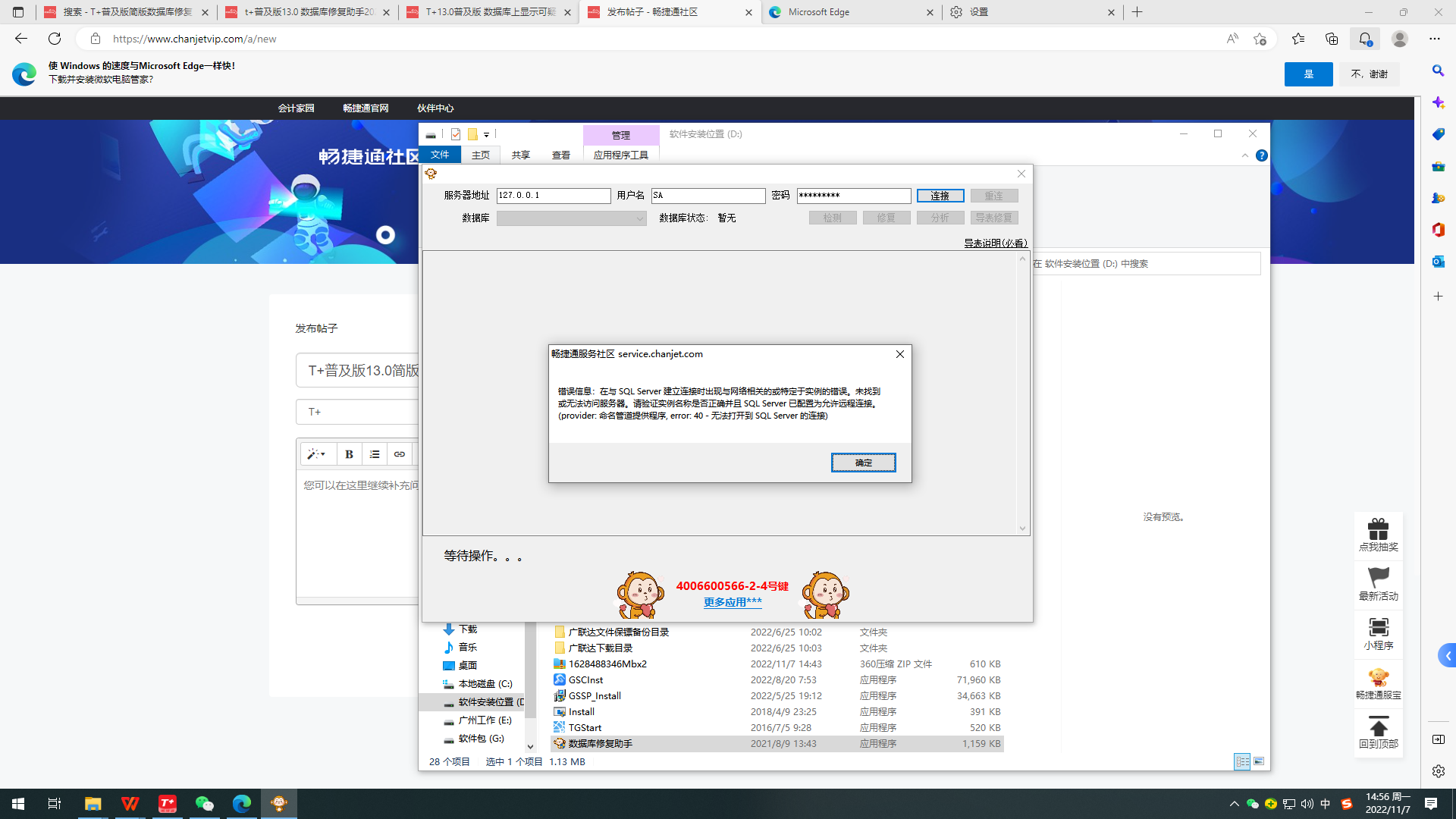
Task: Open Edge sidebar search icon
Action: point(1438,71)
